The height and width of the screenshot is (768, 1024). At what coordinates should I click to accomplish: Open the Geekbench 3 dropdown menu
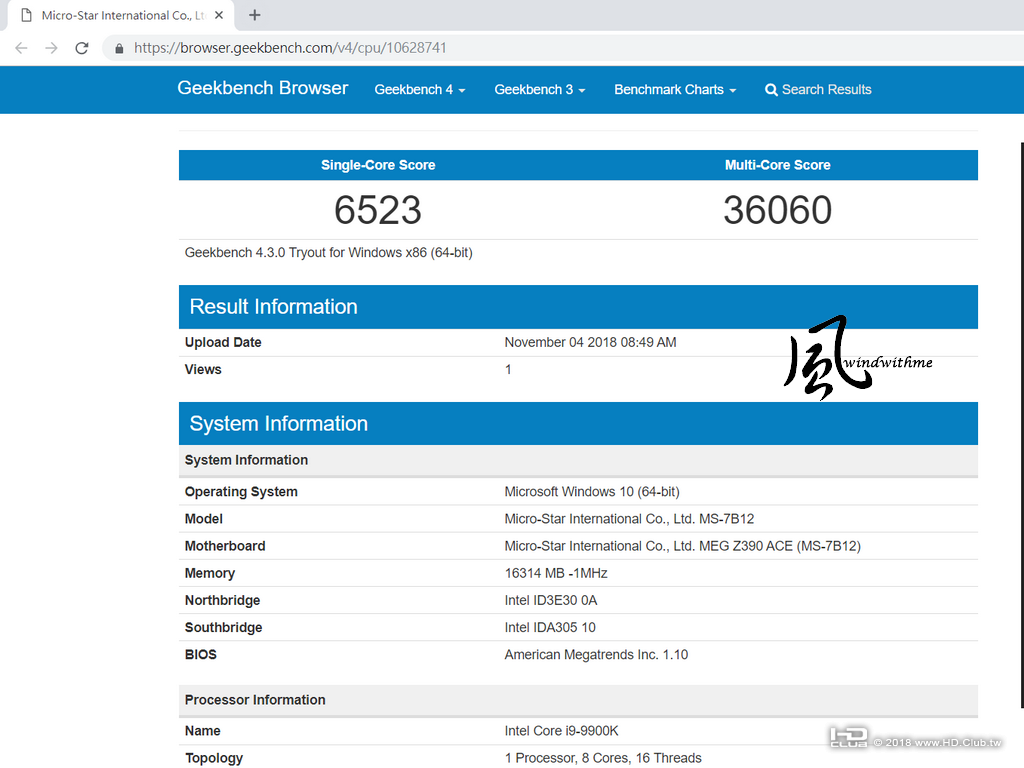point(539,89)
